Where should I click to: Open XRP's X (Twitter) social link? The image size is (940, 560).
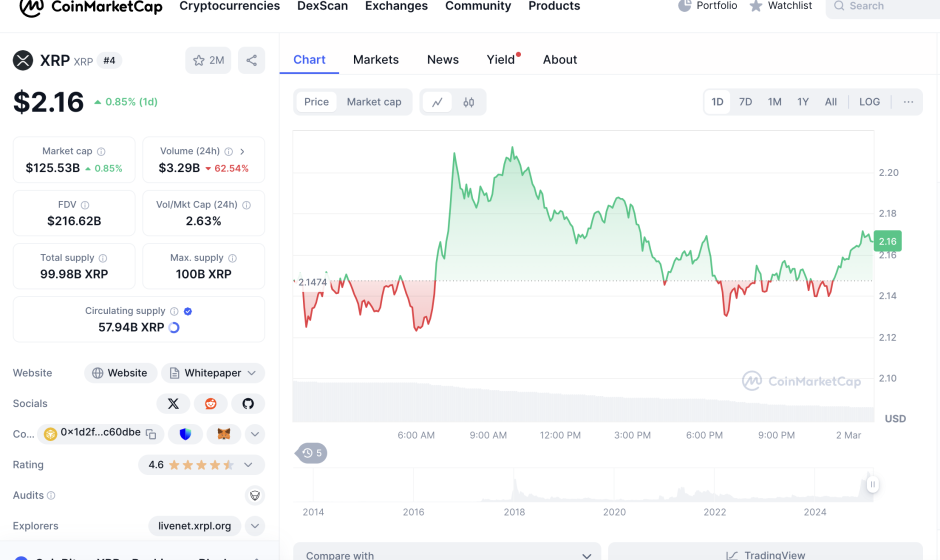click(x=173, y=404)
